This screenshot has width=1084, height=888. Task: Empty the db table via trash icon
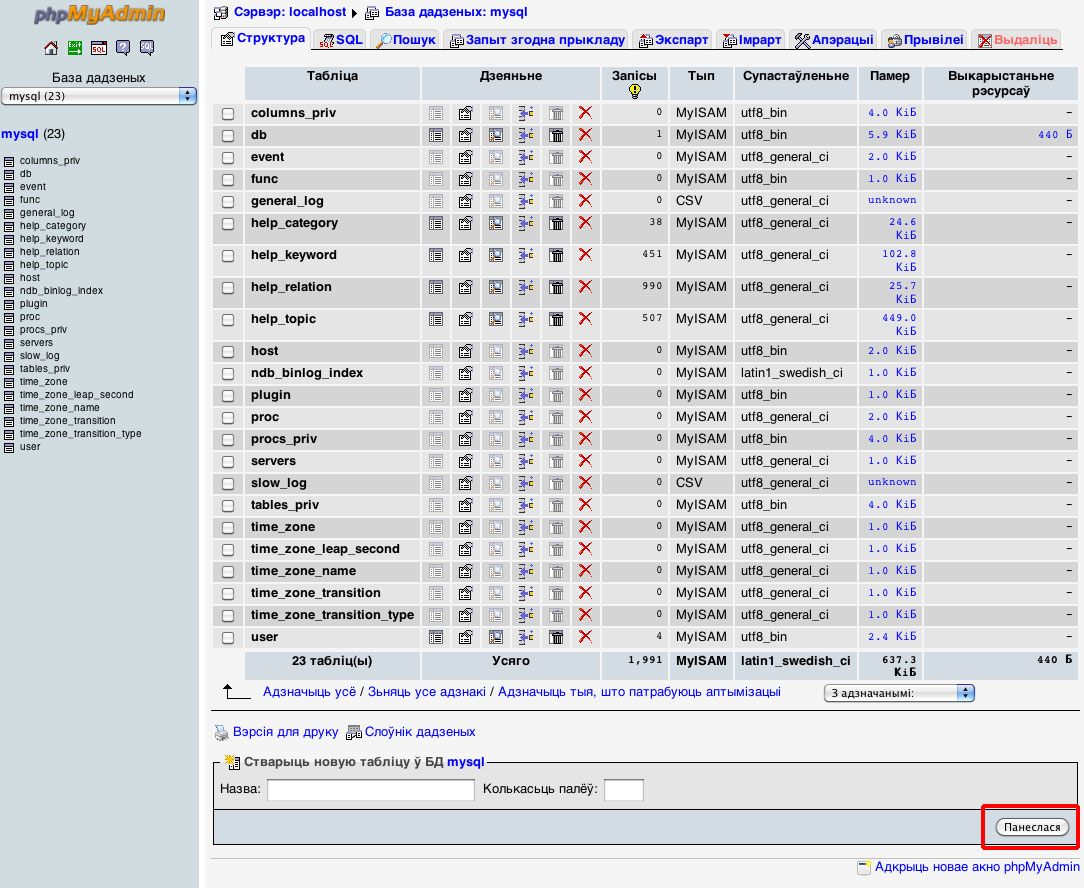point(556,135)
